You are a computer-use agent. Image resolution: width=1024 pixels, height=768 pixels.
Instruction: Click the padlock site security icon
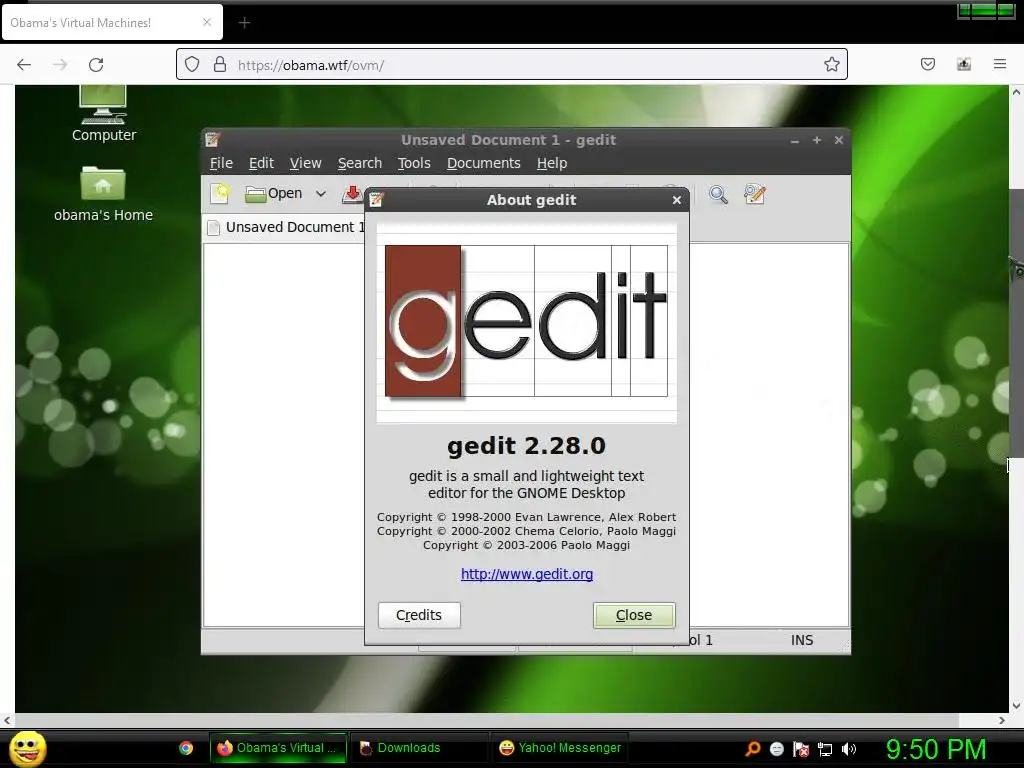(220, 65)
